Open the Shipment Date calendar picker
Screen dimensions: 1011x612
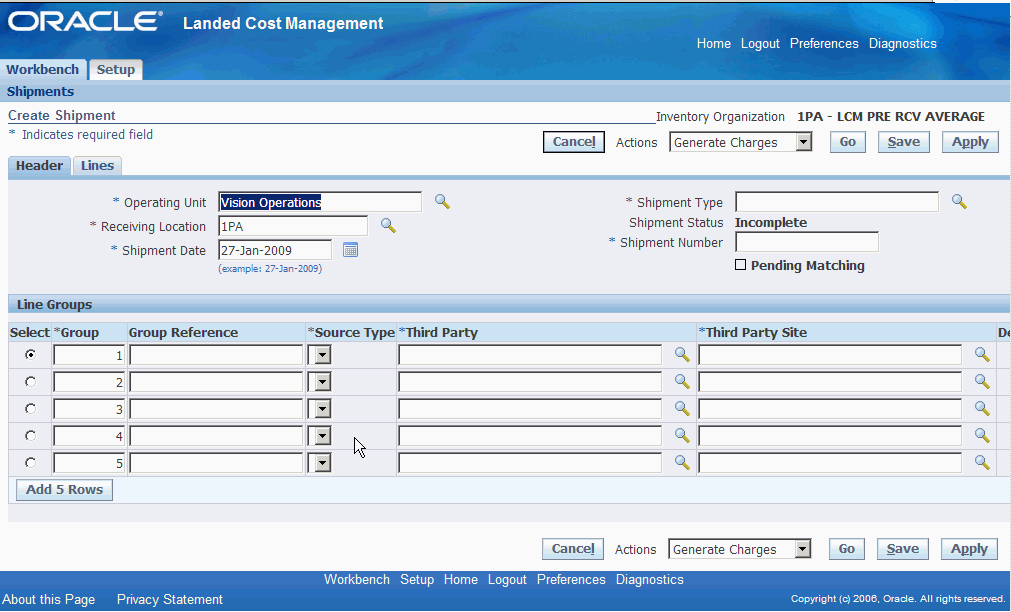[350, 250]
